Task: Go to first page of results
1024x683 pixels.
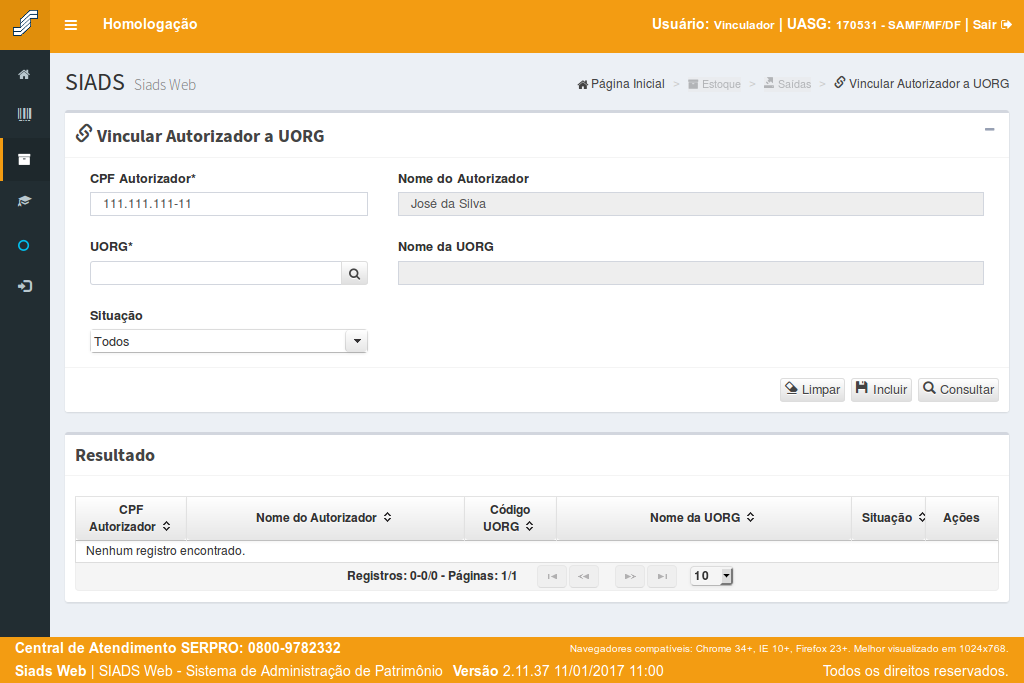Action: pos(552,577)
